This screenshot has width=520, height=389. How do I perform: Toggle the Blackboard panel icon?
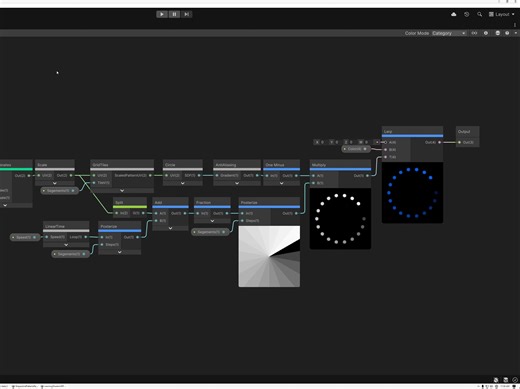[474, 33]
